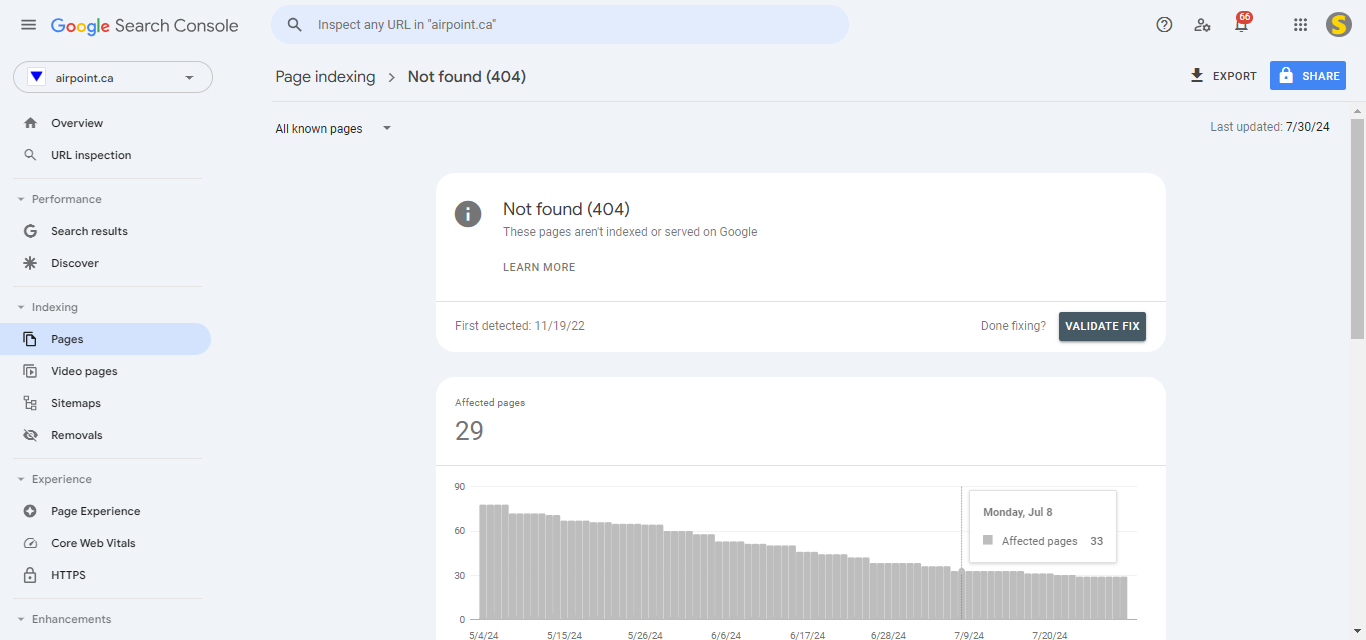The image size is (1366, 640).
Task: Click the Pages copy icon
Action: pos(30,339)
